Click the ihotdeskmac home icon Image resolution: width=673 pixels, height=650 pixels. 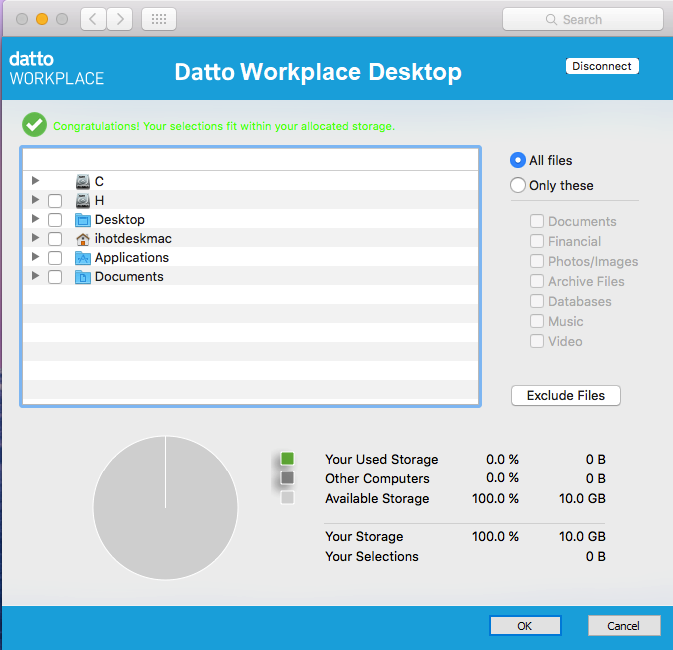(x=83, y=239)
